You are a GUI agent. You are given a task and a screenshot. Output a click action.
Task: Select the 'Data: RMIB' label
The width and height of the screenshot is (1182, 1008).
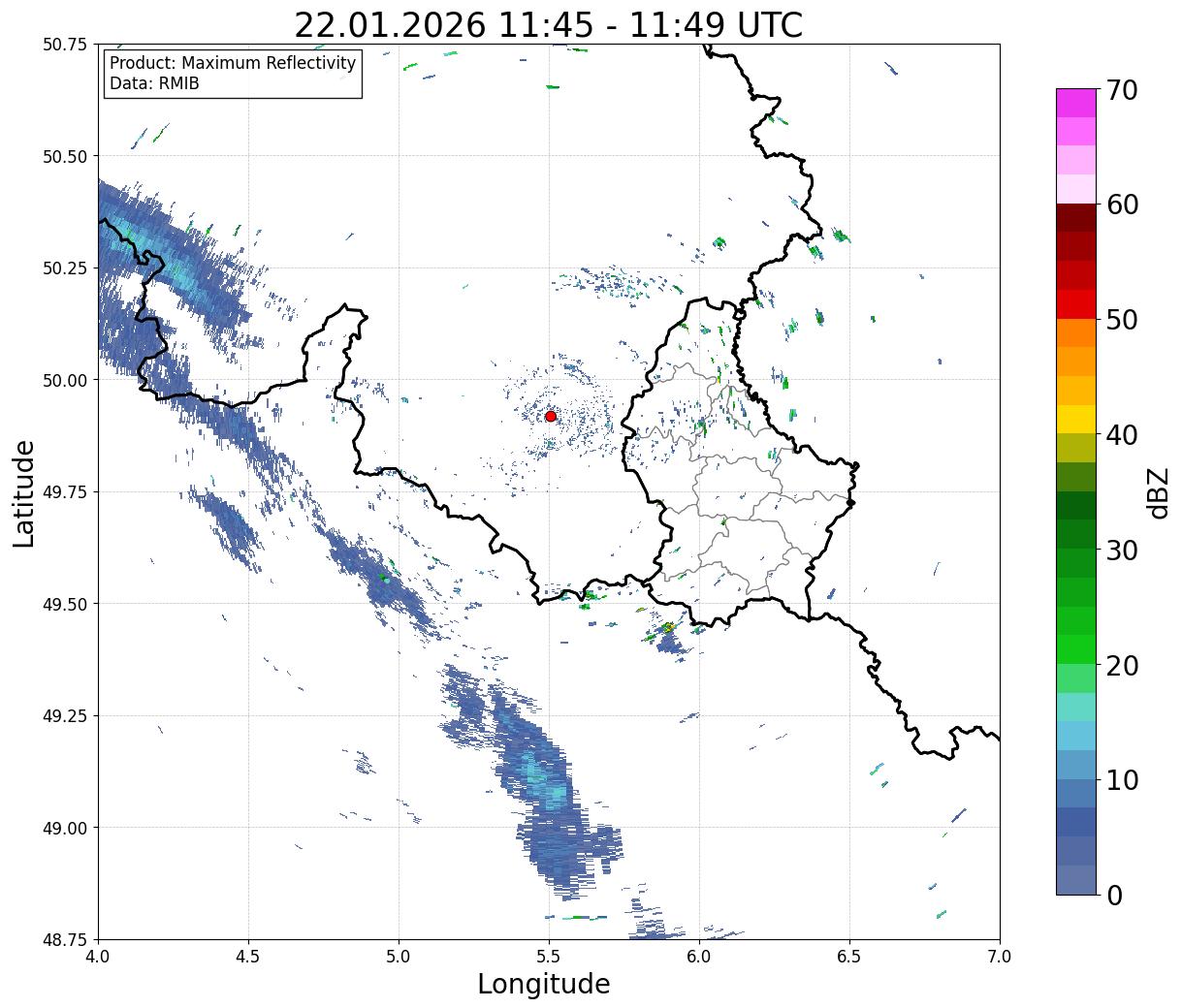(154, 83)
